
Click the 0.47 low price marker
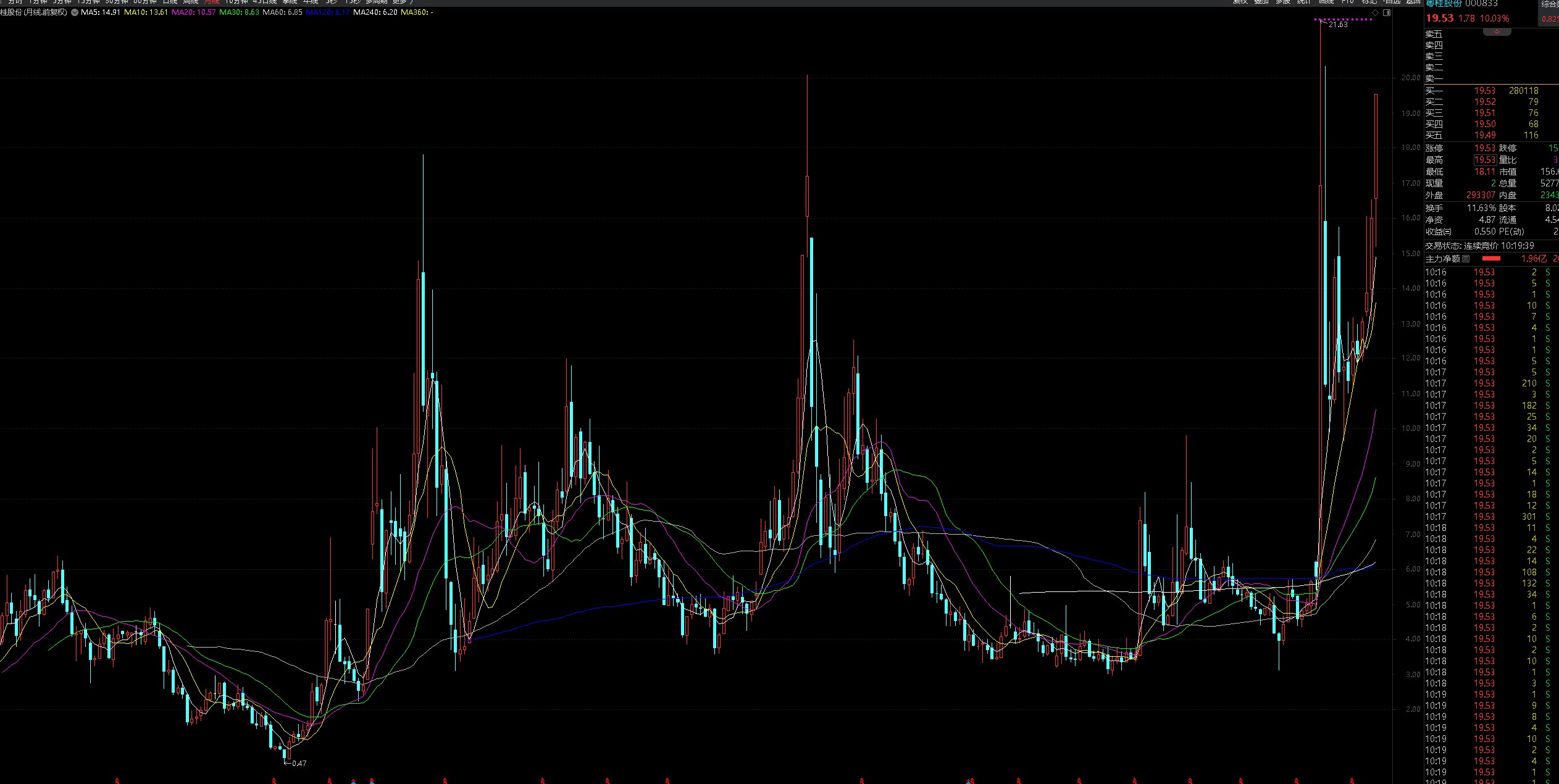[299, 764]
